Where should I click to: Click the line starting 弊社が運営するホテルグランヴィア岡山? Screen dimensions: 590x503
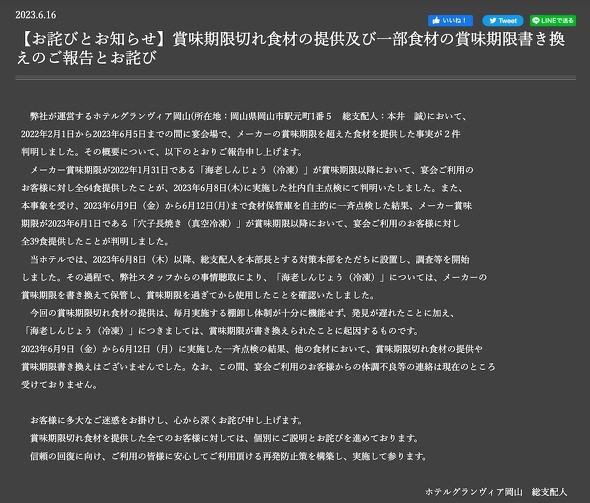click(x=248, y=116)
